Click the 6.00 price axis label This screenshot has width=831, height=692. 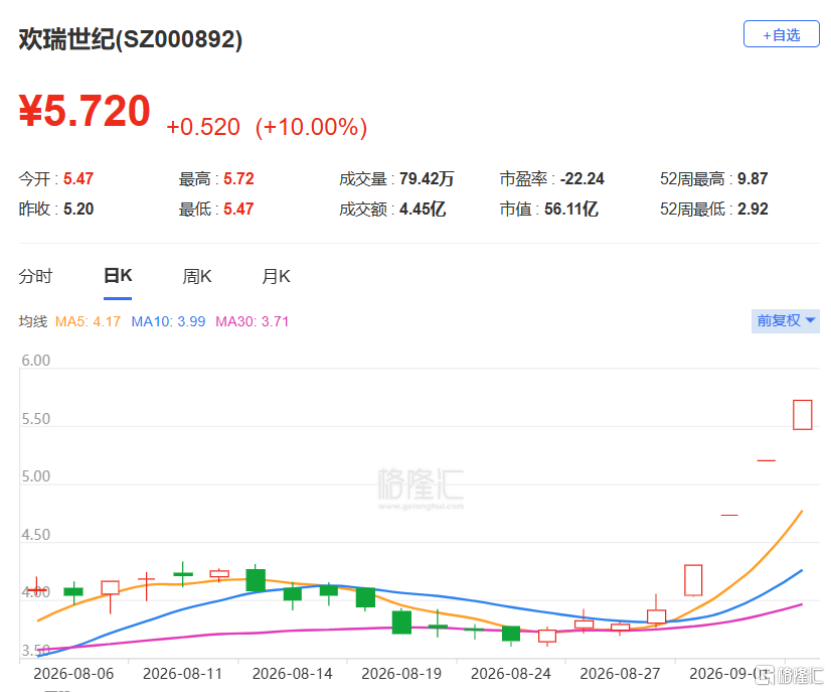coord(36,360)
